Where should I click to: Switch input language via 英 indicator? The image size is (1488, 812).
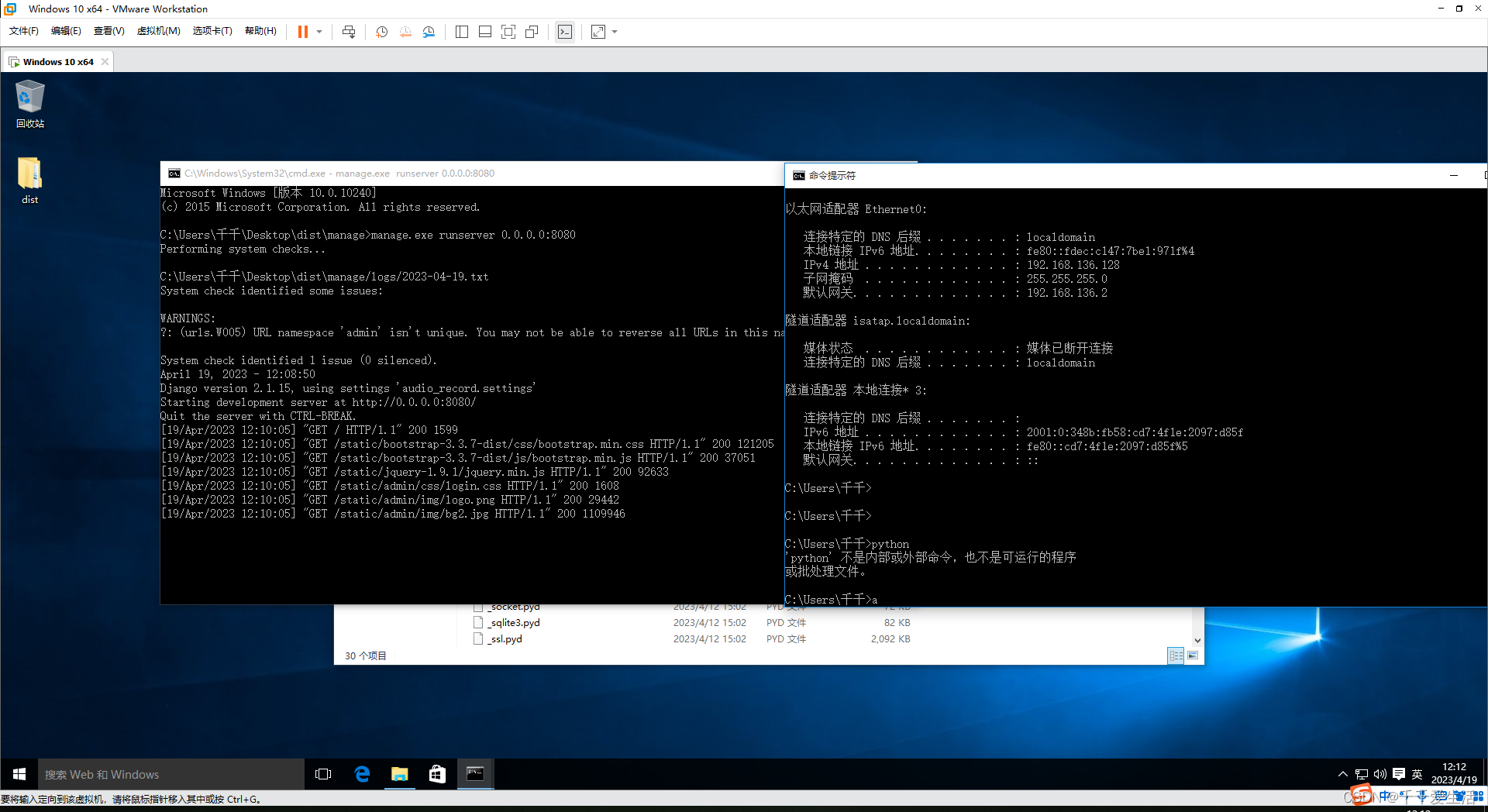coord(1416,773)
